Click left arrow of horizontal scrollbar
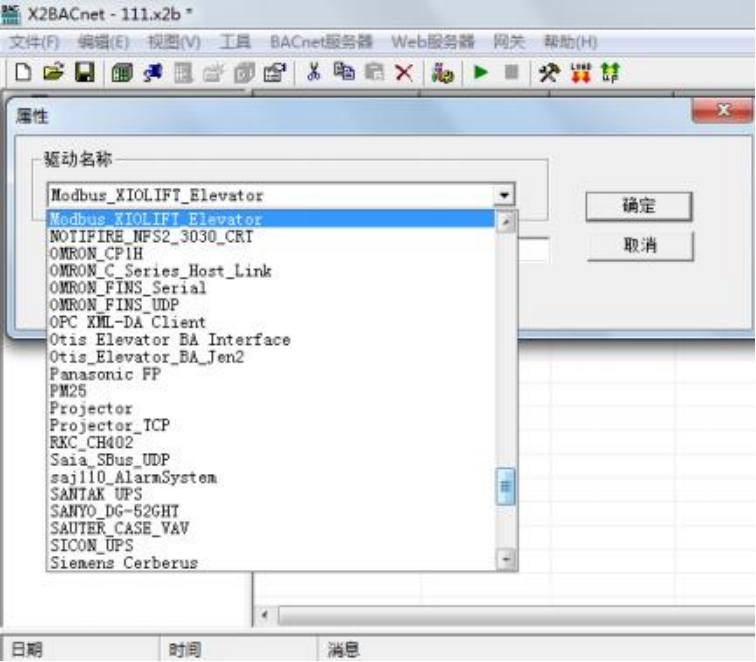 click(264, 615)
